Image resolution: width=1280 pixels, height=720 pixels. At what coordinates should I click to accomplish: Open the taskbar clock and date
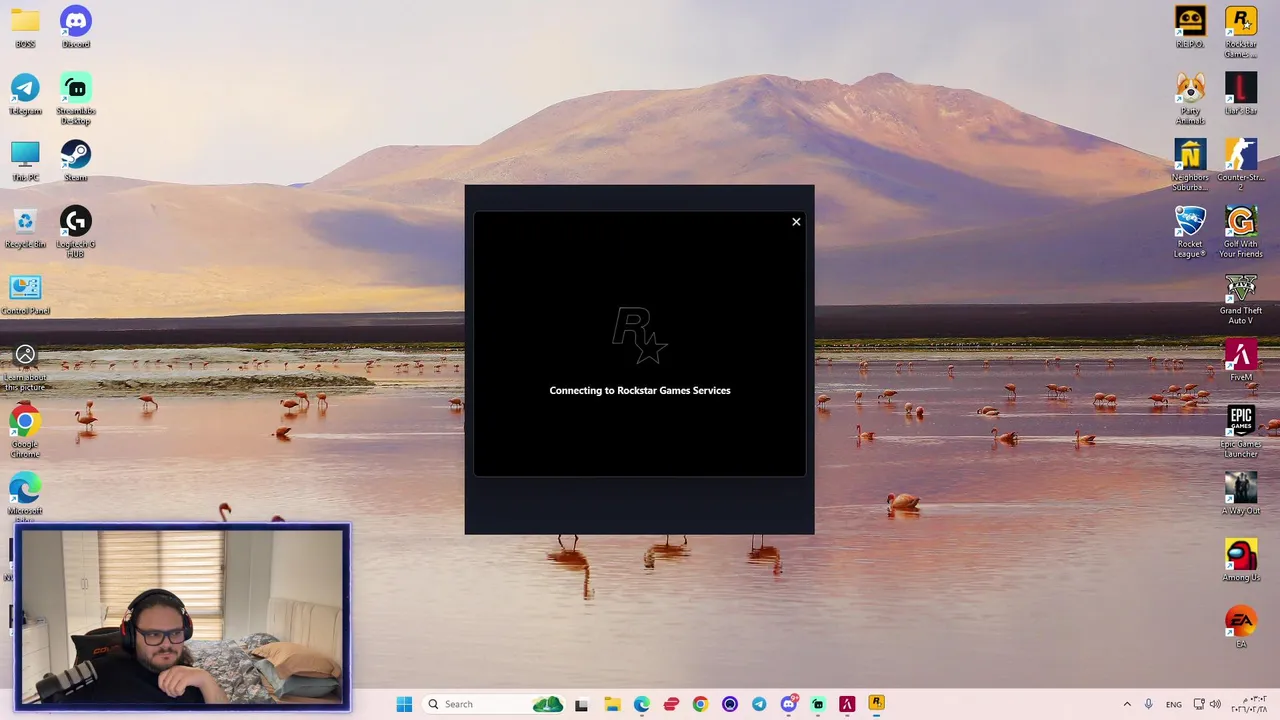pos(1249,704)
